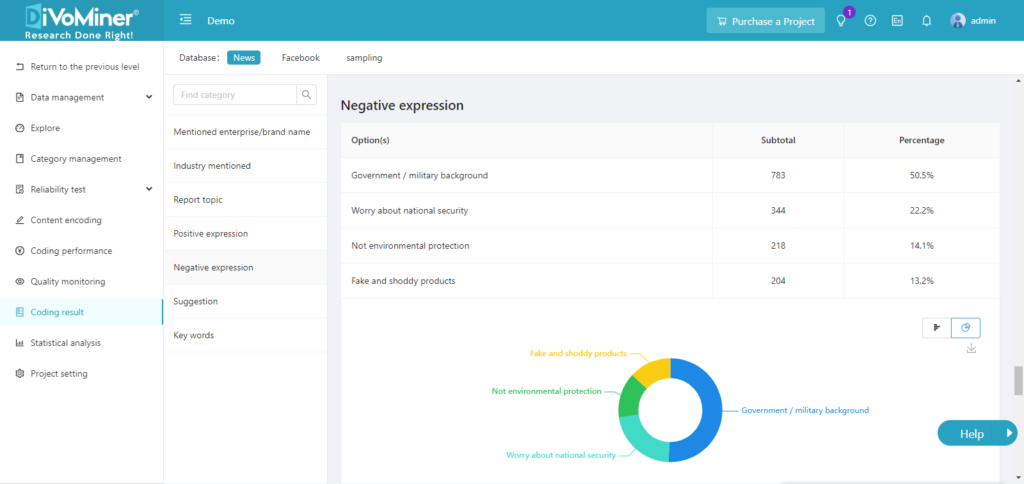Click Purchase a Project button
This screenshot has height=484, width=1024.
(x=765, y=21)
